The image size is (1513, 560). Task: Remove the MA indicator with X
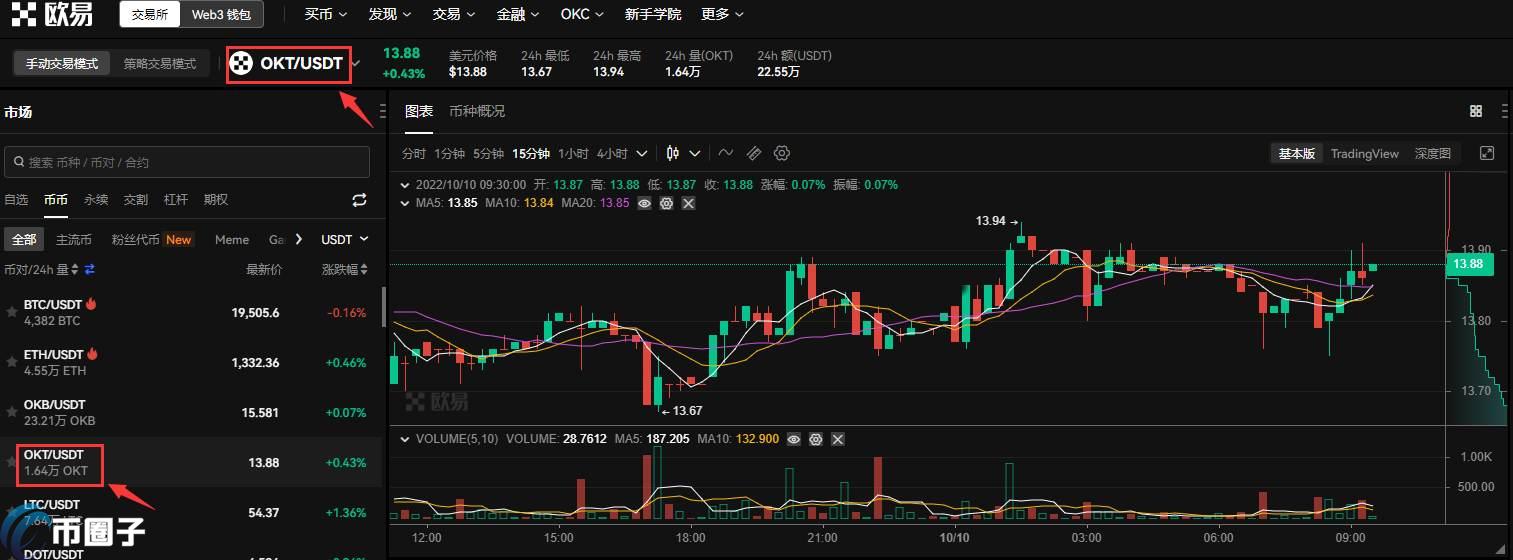[688, 203]
